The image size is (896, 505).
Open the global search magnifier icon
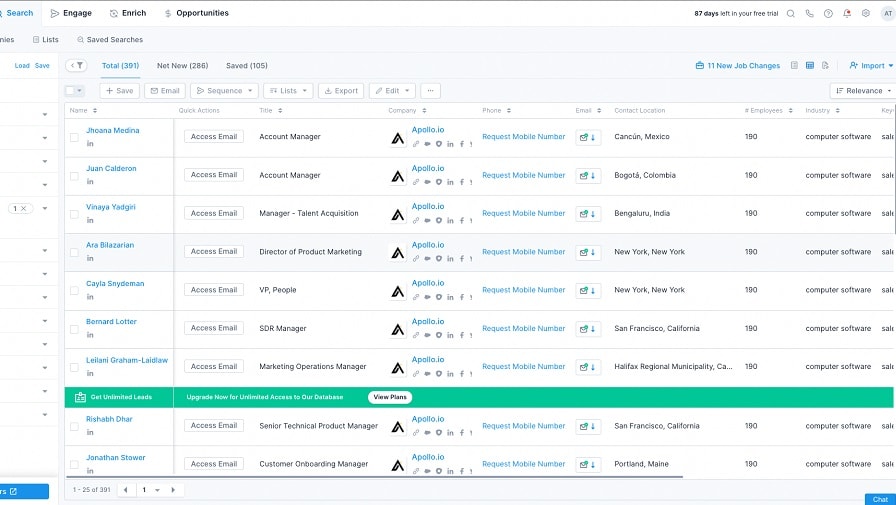click(x=790, y=14)
